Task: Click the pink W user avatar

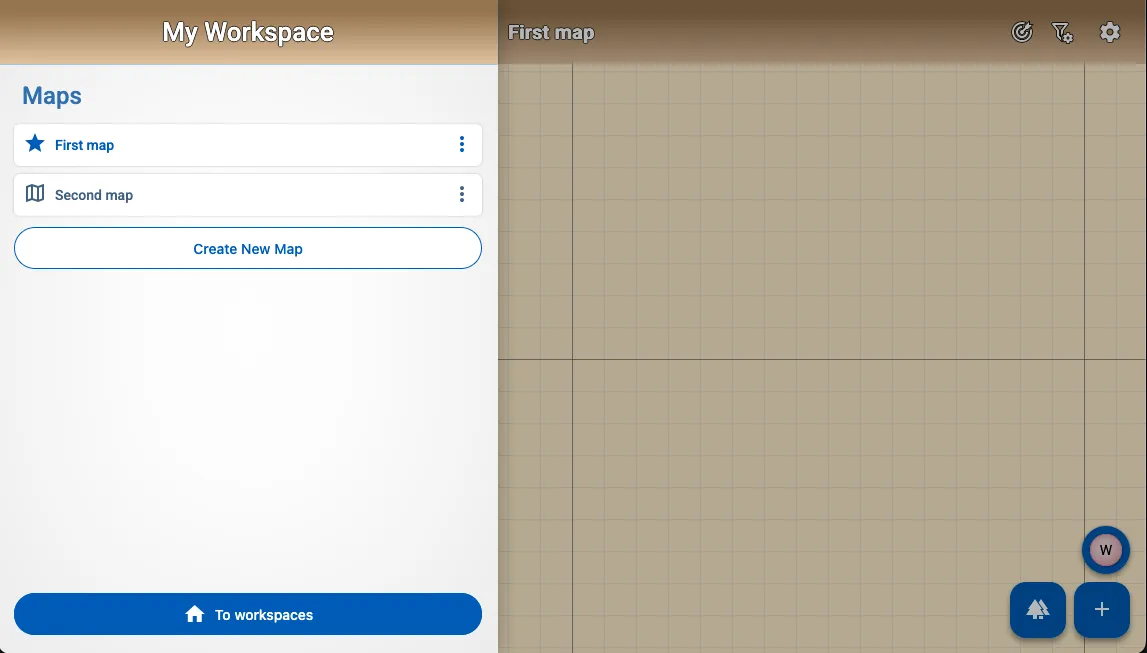Action: coord(1105,550)
